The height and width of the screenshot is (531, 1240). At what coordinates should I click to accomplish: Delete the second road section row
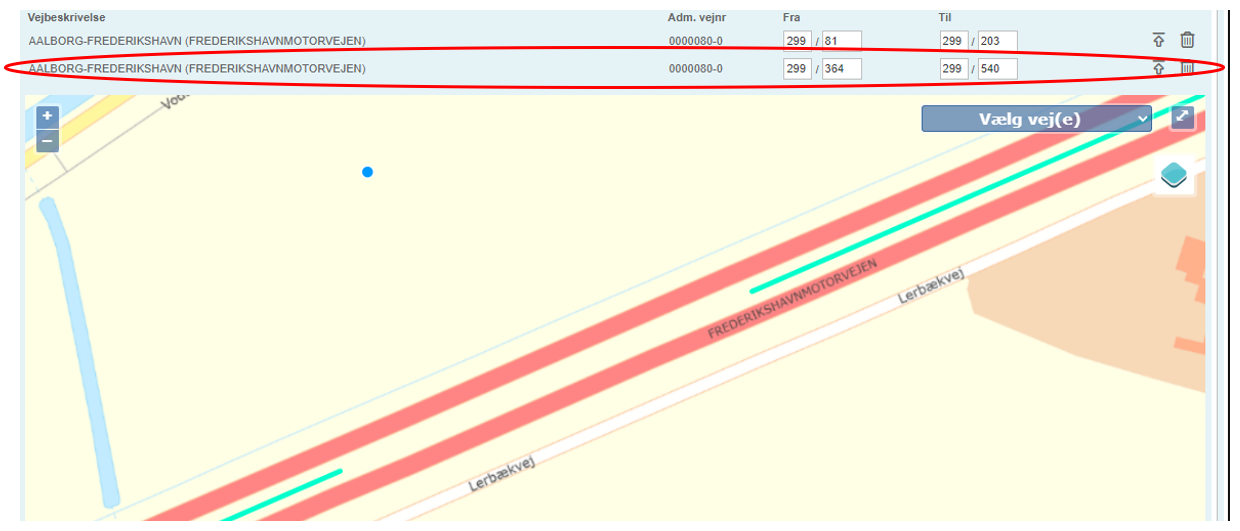coord(1187,68)
